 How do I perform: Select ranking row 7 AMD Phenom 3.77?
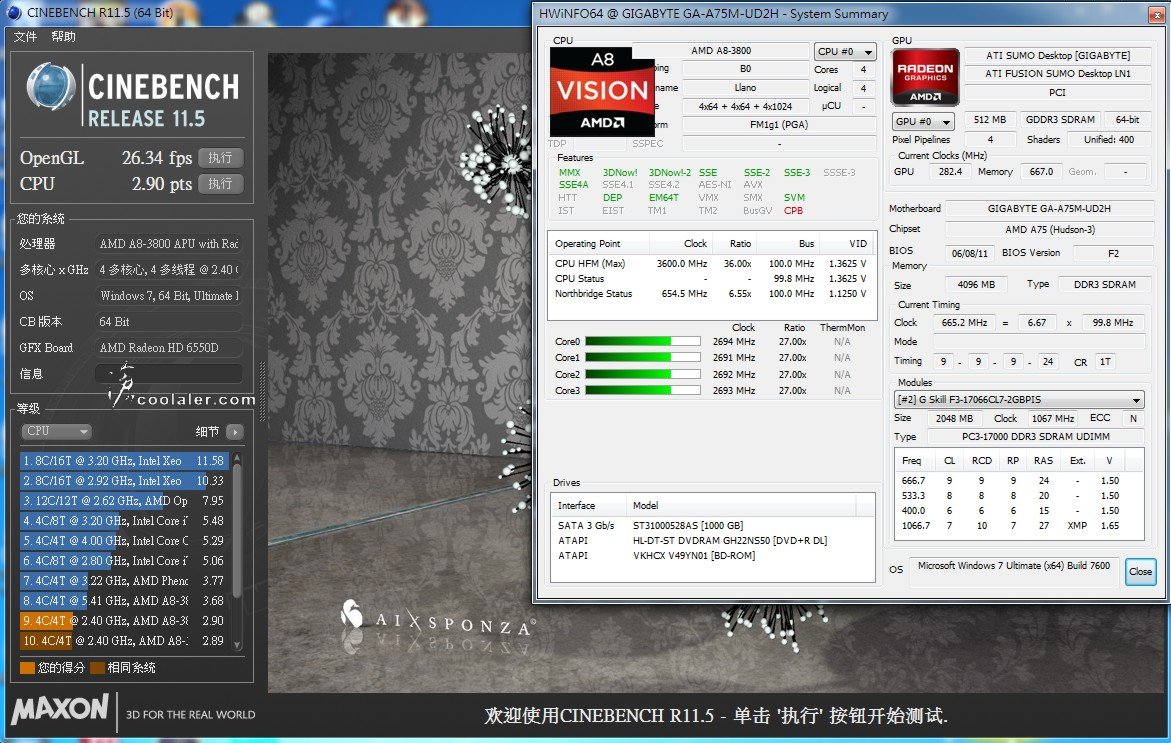pyautogui.click(x=124, y=580)
